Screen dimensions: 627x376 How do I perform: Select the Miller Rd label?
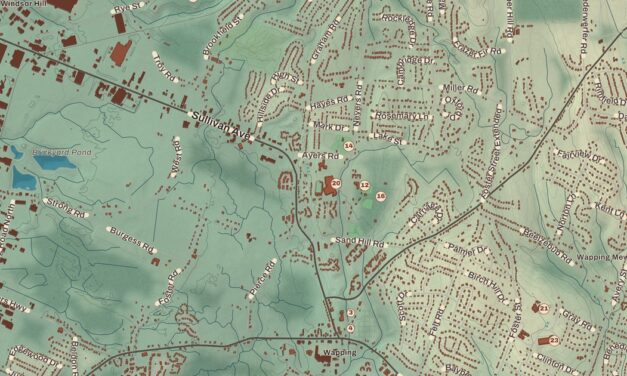[x=461, y=89]
